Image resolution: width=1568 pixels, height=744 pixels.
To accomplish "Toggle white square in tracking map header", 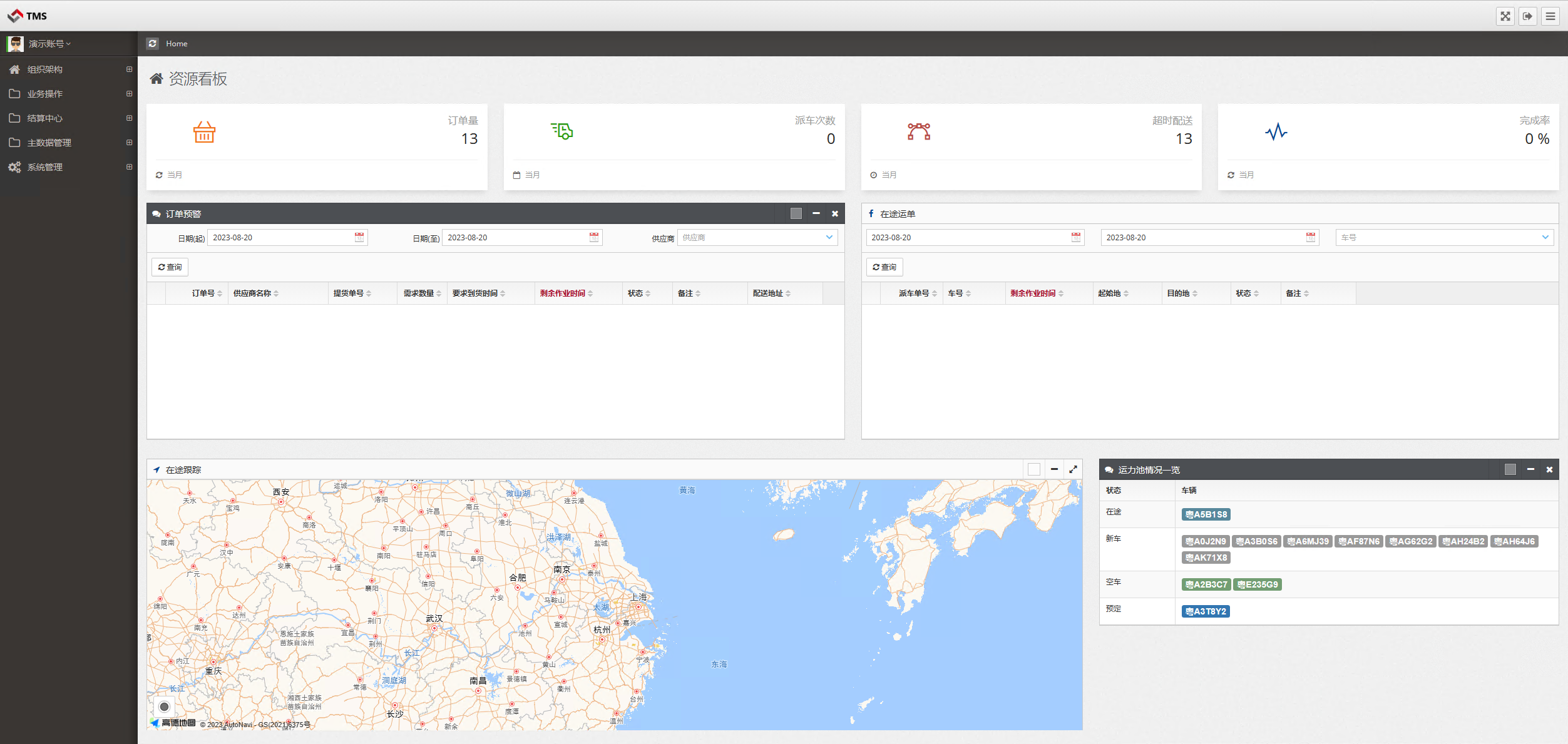I will (x=1034, y=469).
